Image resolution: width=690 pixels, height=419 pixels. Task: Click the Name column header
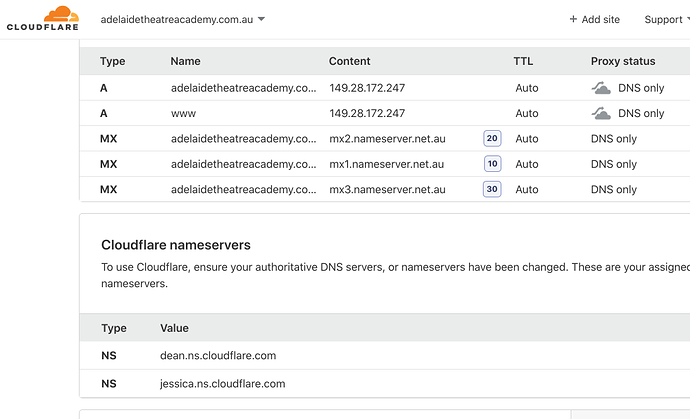185,61
